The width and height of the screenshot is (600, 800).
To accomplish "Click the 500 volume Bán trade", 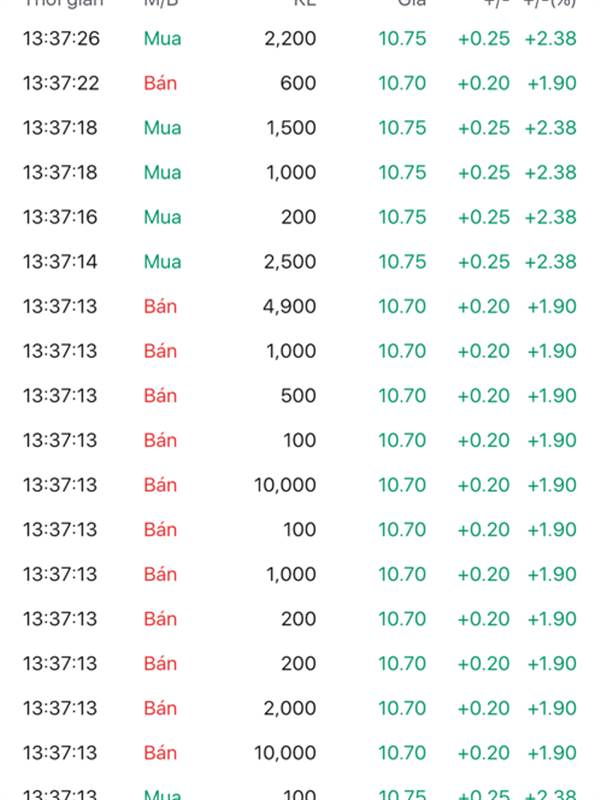I will coord(300,396).
